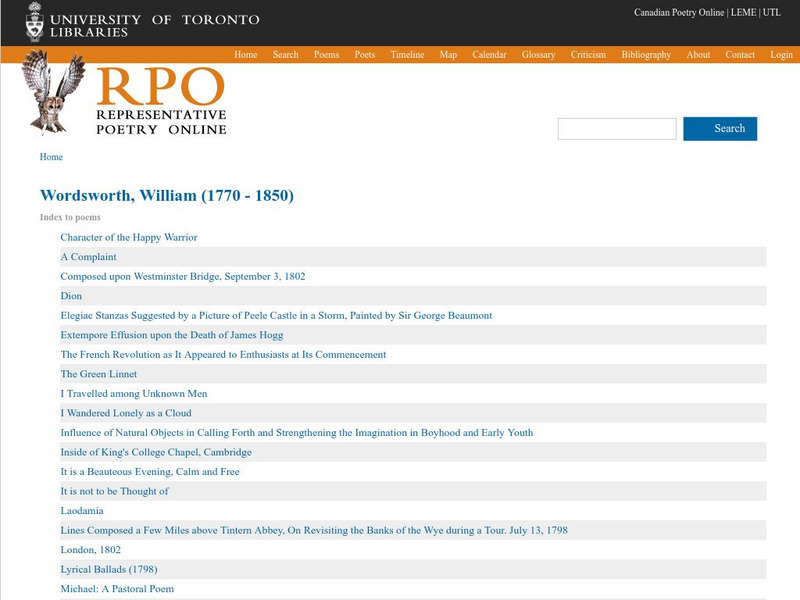The height and width of the screenshot is (600, 800).
Task: Go to the Poems menu
Action: 327,55
